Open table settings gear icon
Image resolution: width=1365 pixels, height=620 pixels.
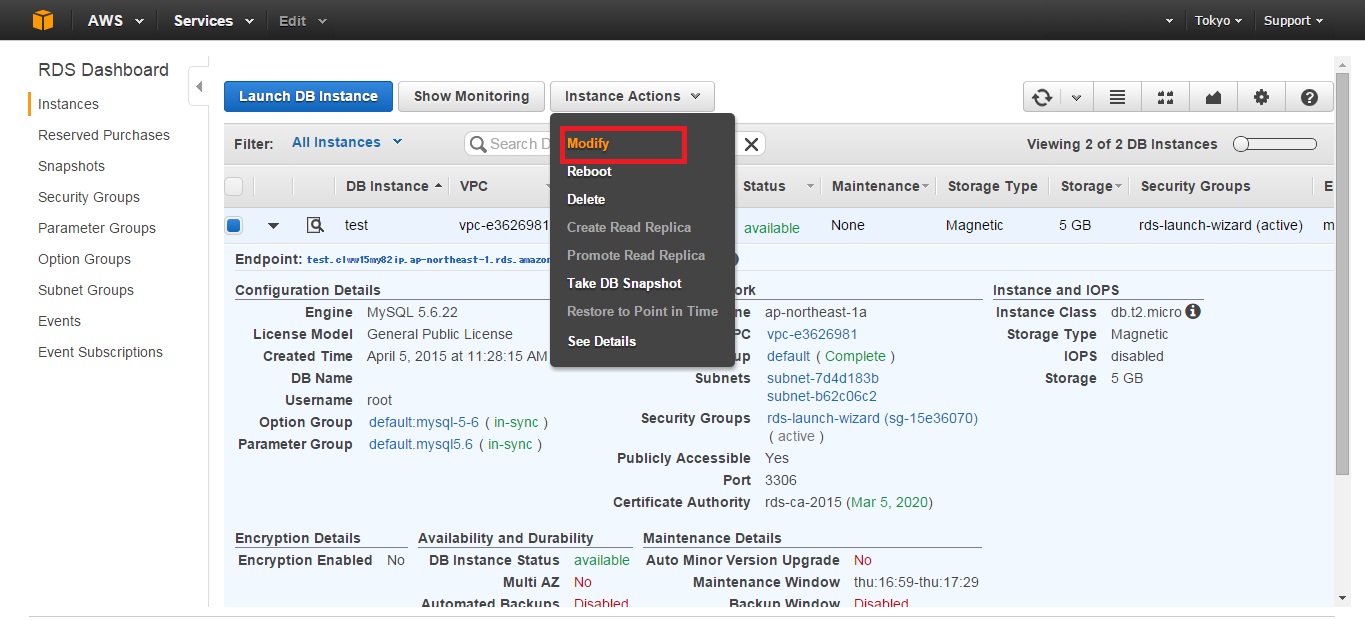point(1261,97)
